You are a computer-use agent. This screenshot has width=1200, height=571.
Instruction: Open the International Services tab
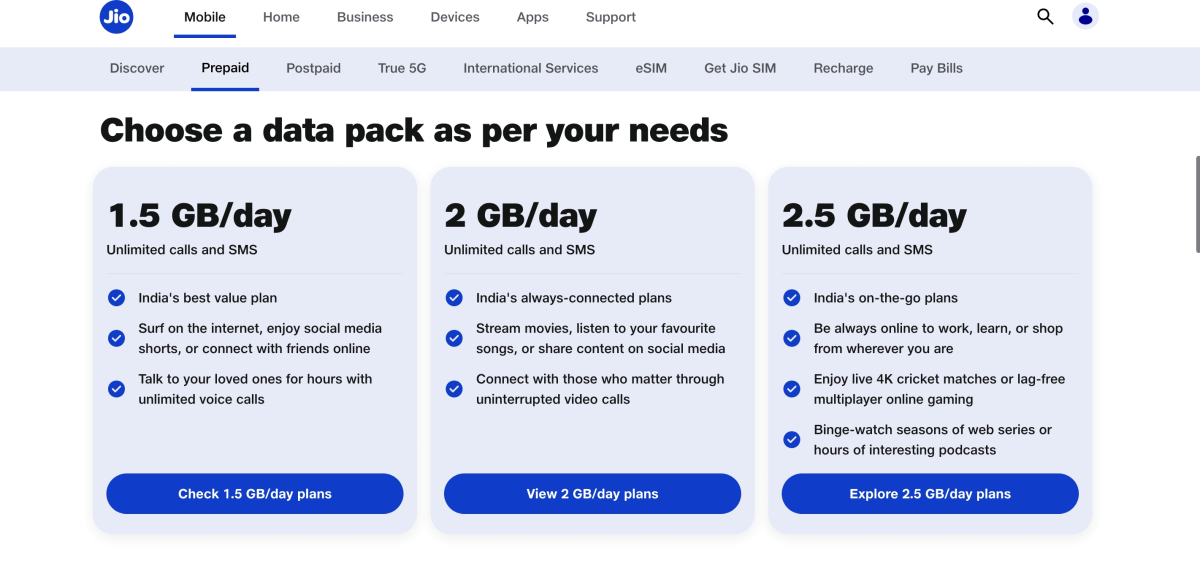531,68
